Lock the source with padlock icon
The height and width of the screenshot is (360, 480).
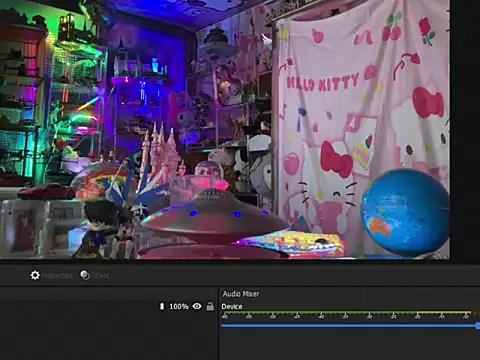click(210, 306)
